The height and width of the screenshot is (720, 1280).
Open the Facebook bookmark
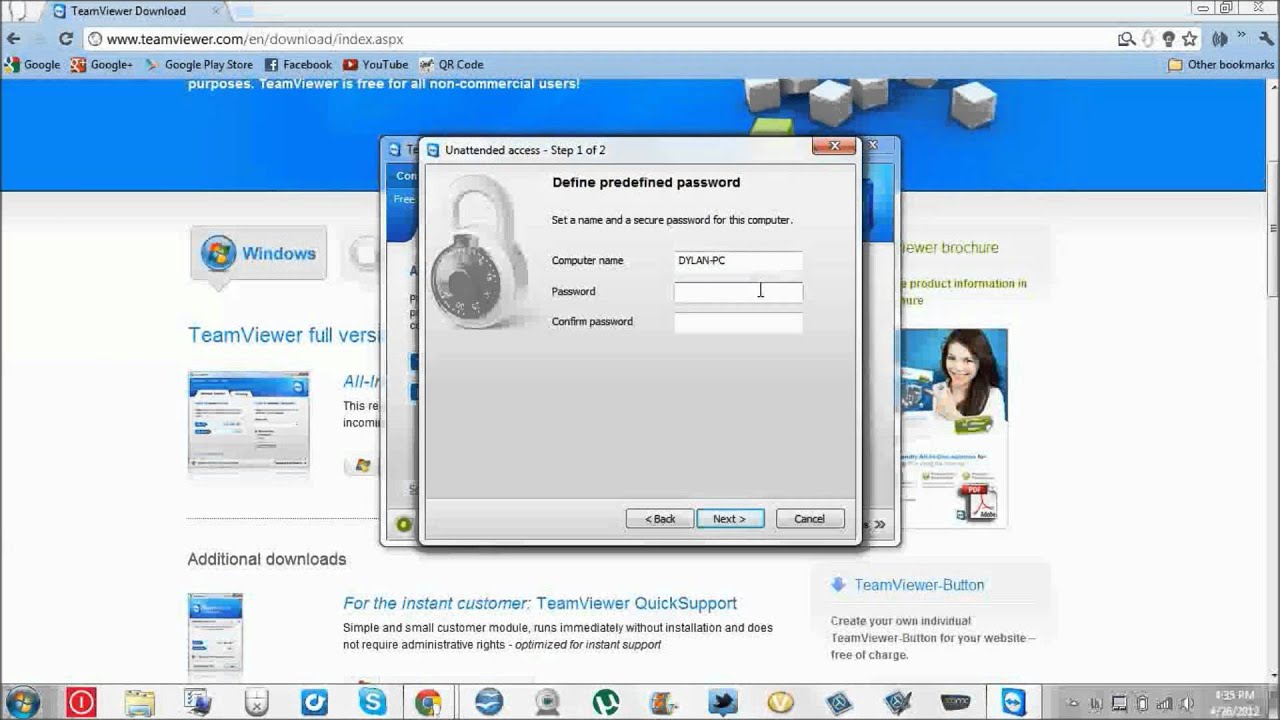298,64
